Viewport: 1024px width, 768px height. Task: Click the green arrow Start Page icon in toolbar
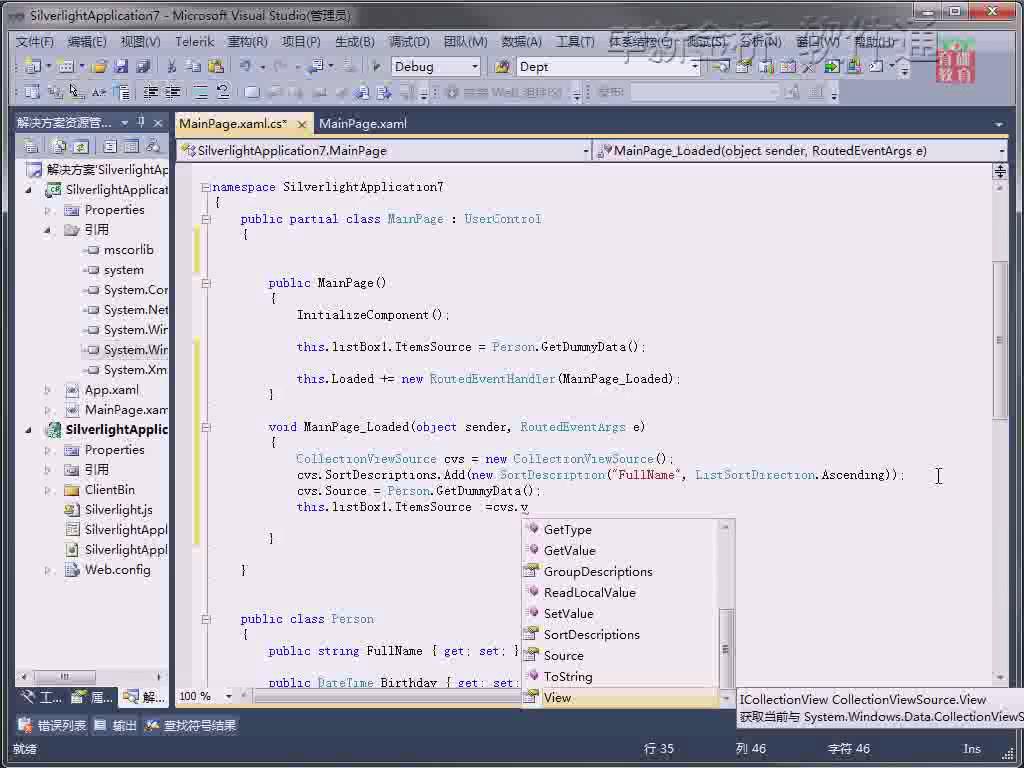pos(831,66)
